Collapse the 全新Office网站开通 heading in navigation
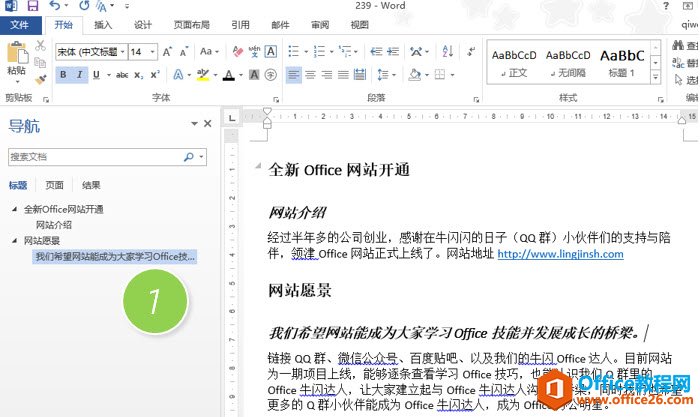Viewport: 700px width, 417px height. [14, 209]
